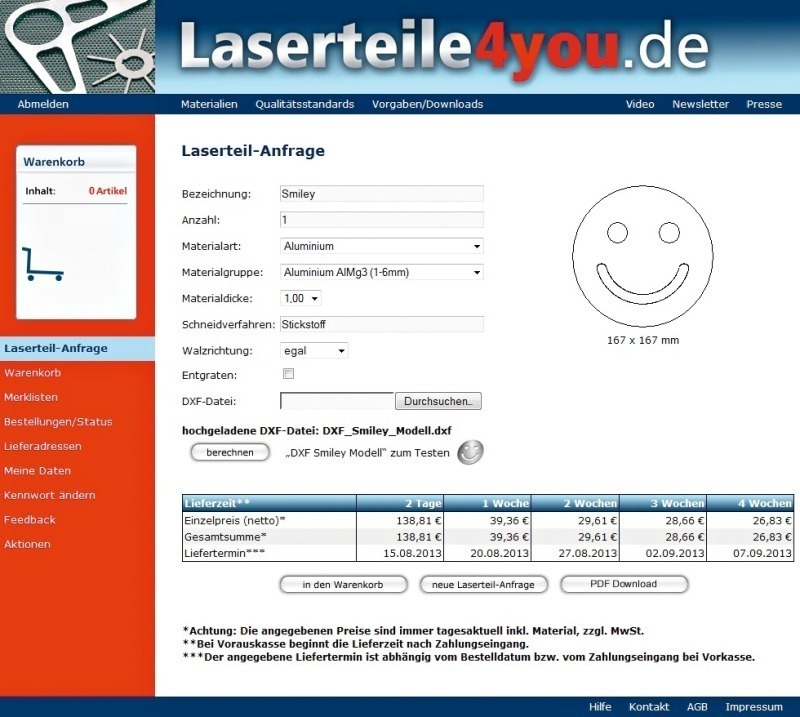Viewport: 800px width, 717px height.
Task: Click the PDF Download button
Action: tap(624, 584)
